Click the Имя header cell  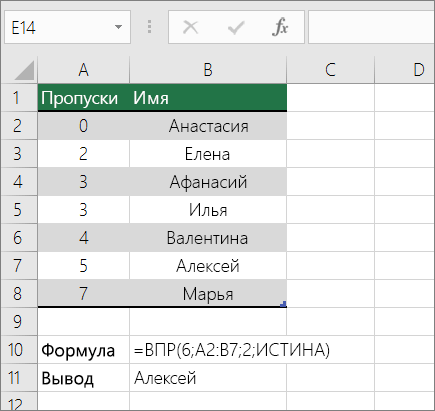point(208,98)
